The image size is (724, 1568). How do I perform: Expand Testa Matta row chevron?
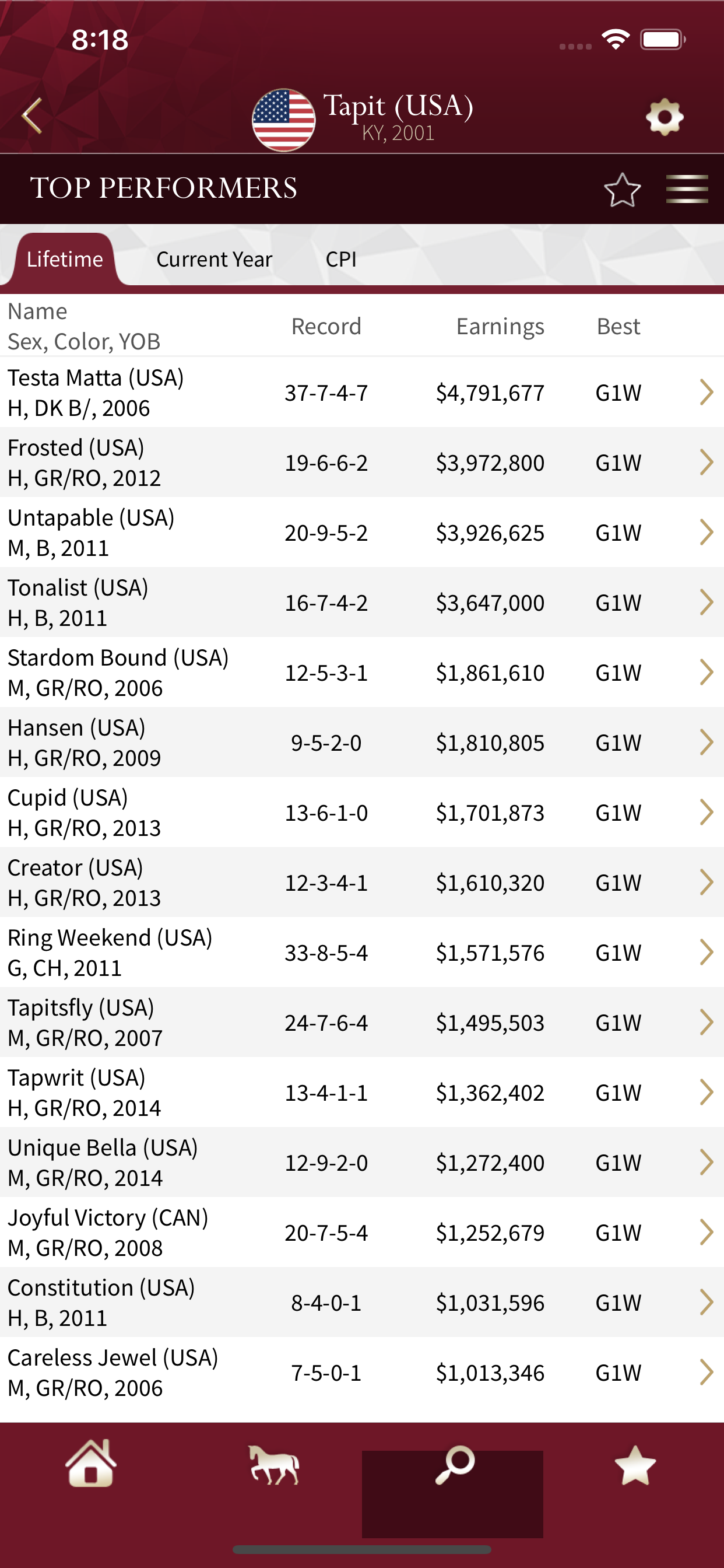[706, 392]
